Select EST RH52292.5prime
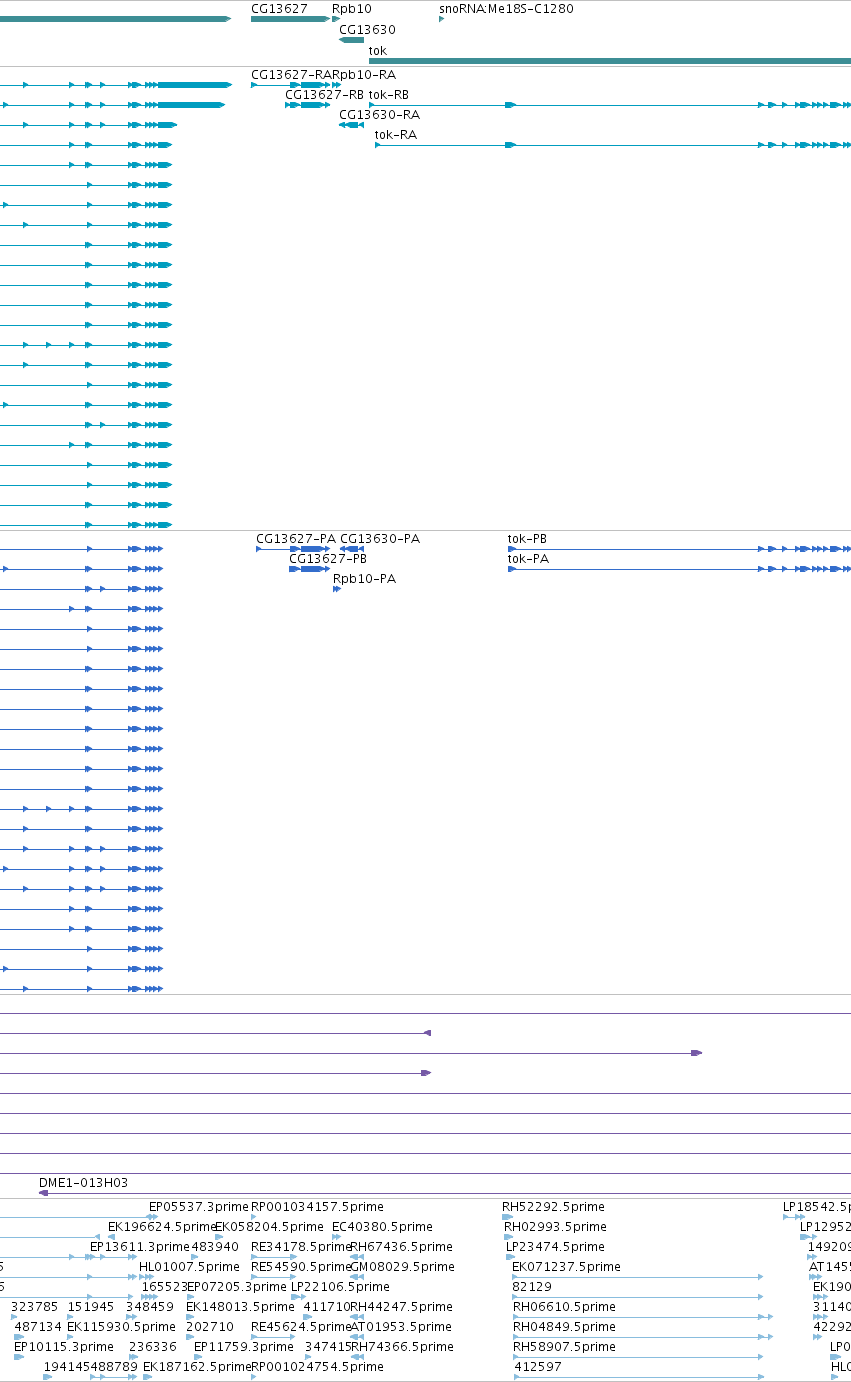851x1382 pixels. pos(553,1206)
